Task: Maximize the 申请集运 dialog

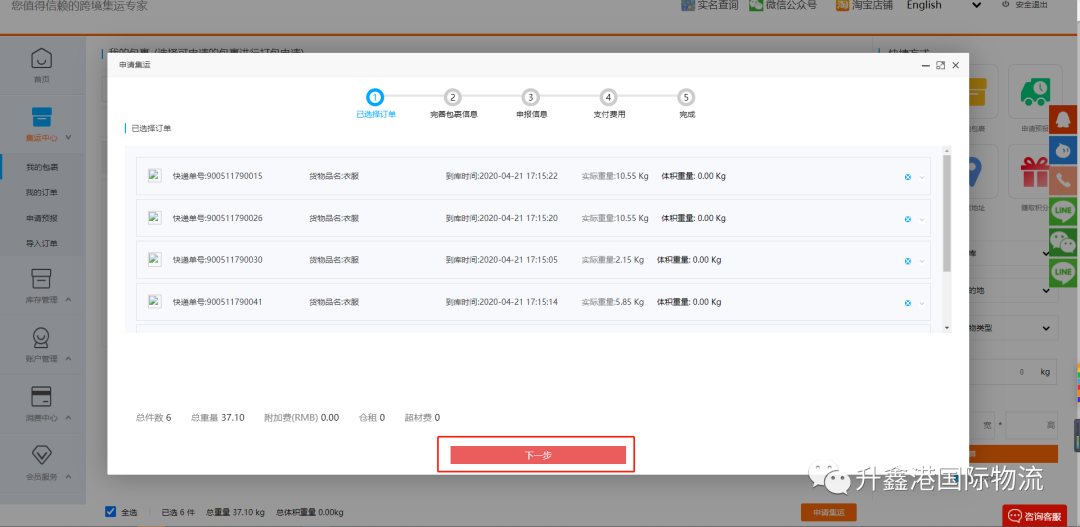Action: 940,65
